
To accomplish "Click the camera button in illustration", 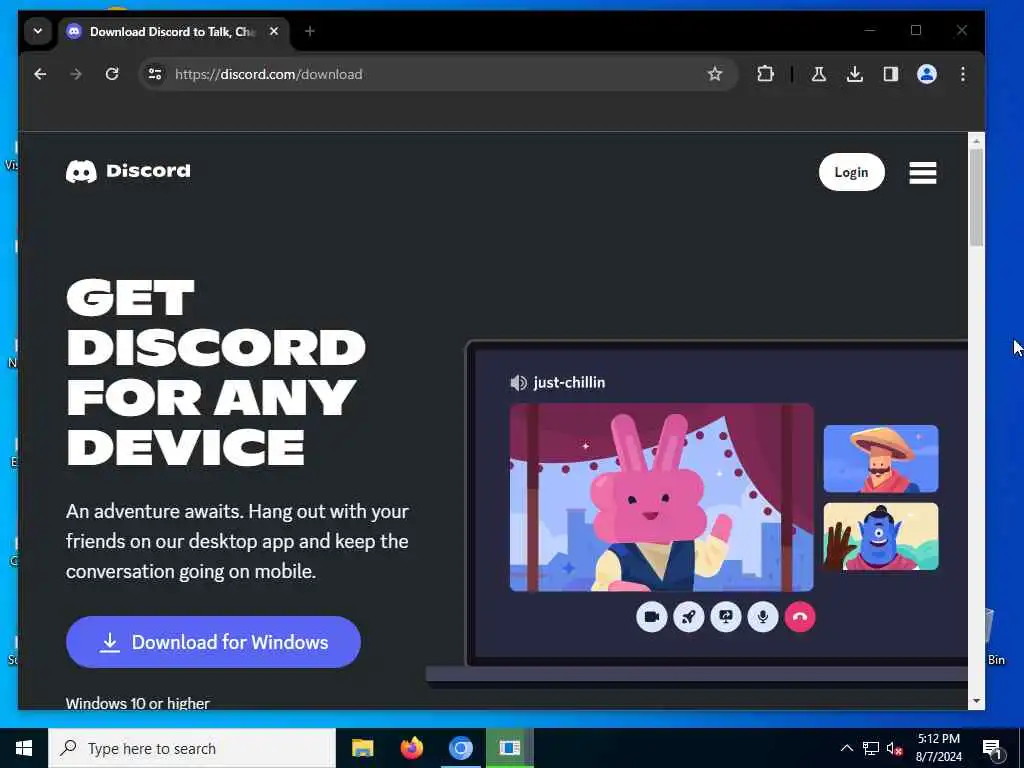I will pos(652,616).
